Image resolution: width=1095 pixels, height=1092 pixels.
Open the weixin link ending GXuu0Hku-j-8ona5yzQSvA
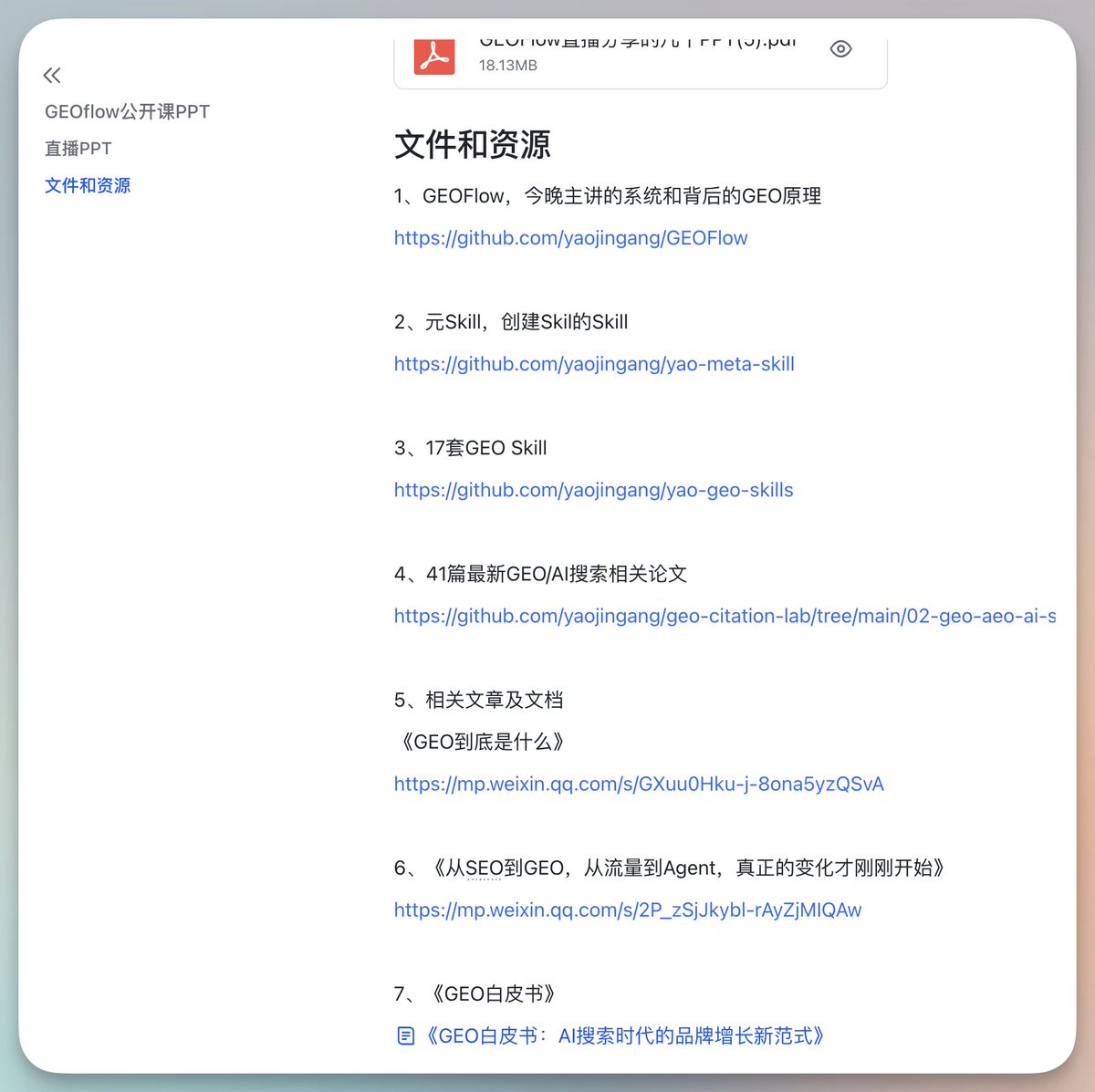(x=639, y=784)
